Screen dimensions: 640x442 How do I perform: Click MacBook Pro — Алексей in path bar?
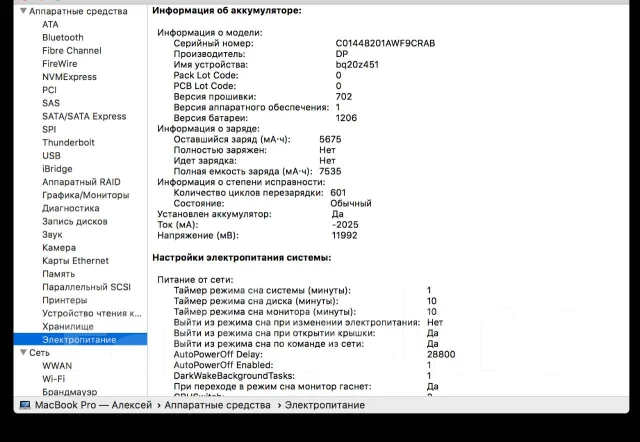[93, 405]
